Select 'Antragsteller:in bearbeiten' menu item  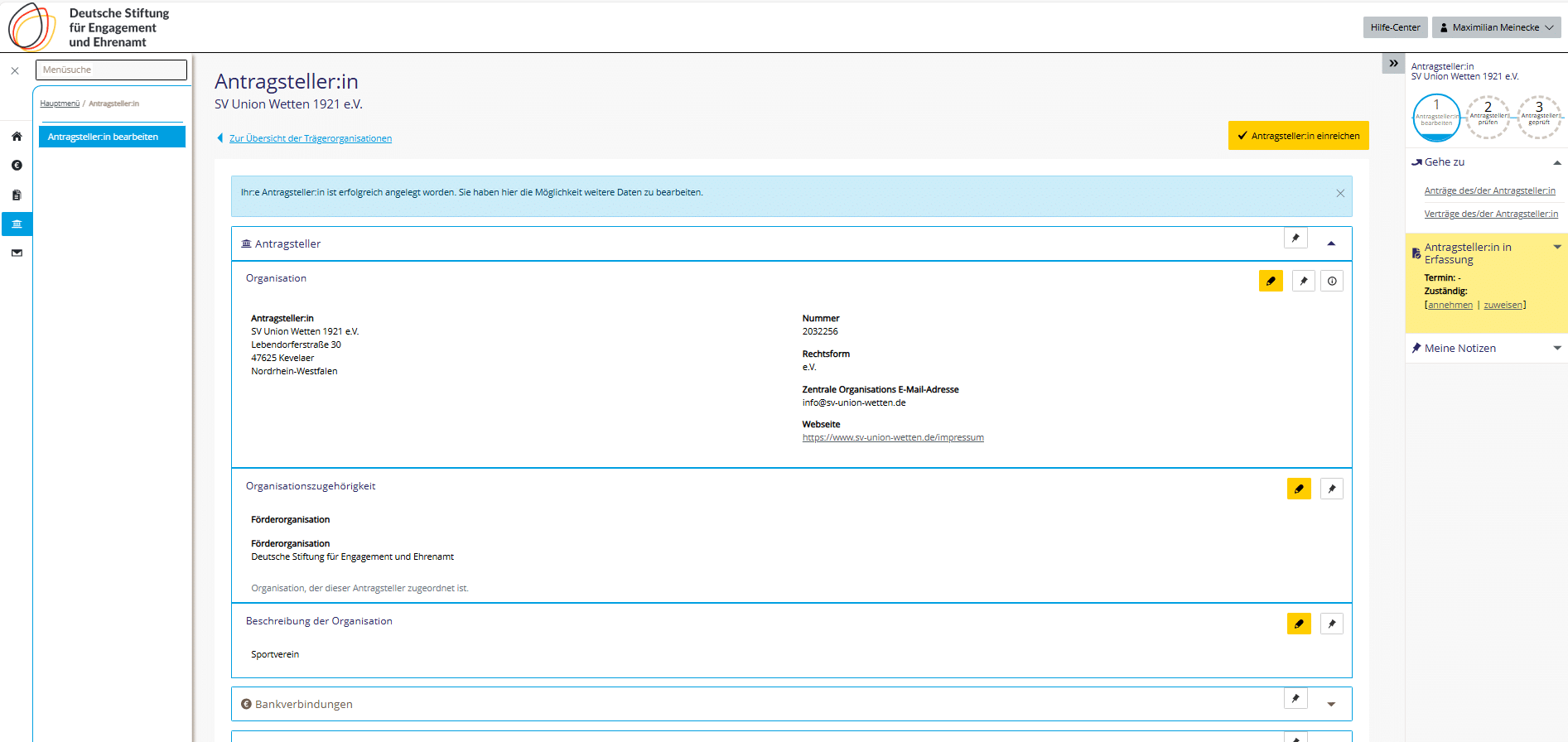tap(112, 137)
